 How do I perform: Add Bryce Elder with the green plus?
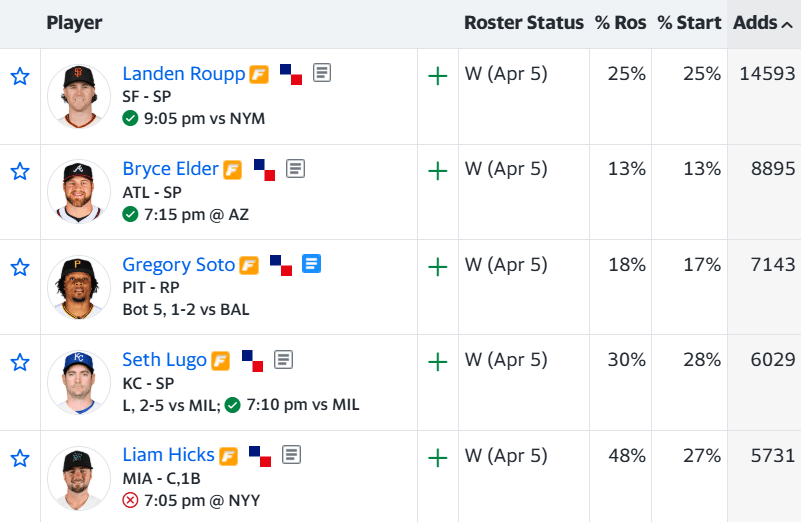[x=437, y=171]
